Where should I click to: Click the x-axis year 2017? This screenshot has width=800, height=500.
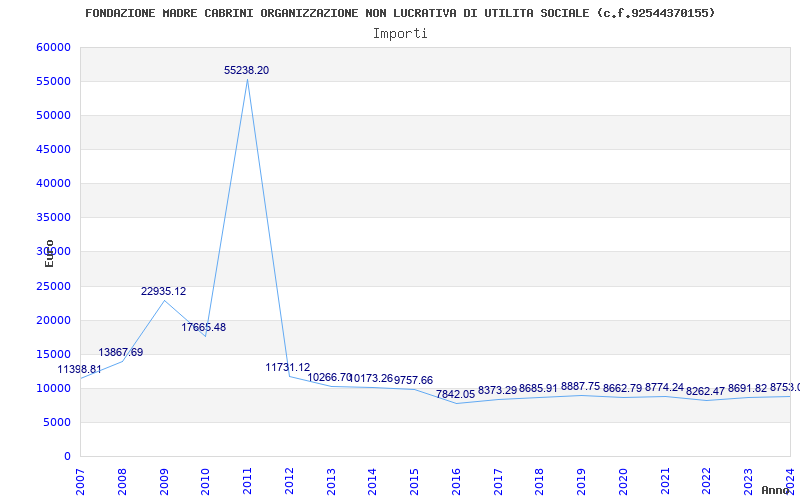[498, 482]
